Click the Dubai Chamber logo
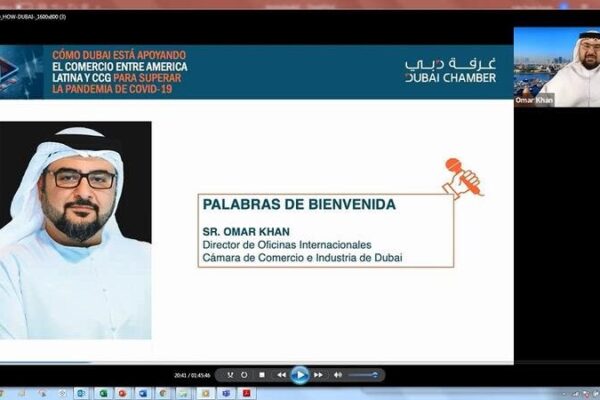Viewport: 600px width, 400px height. point(450,70)
